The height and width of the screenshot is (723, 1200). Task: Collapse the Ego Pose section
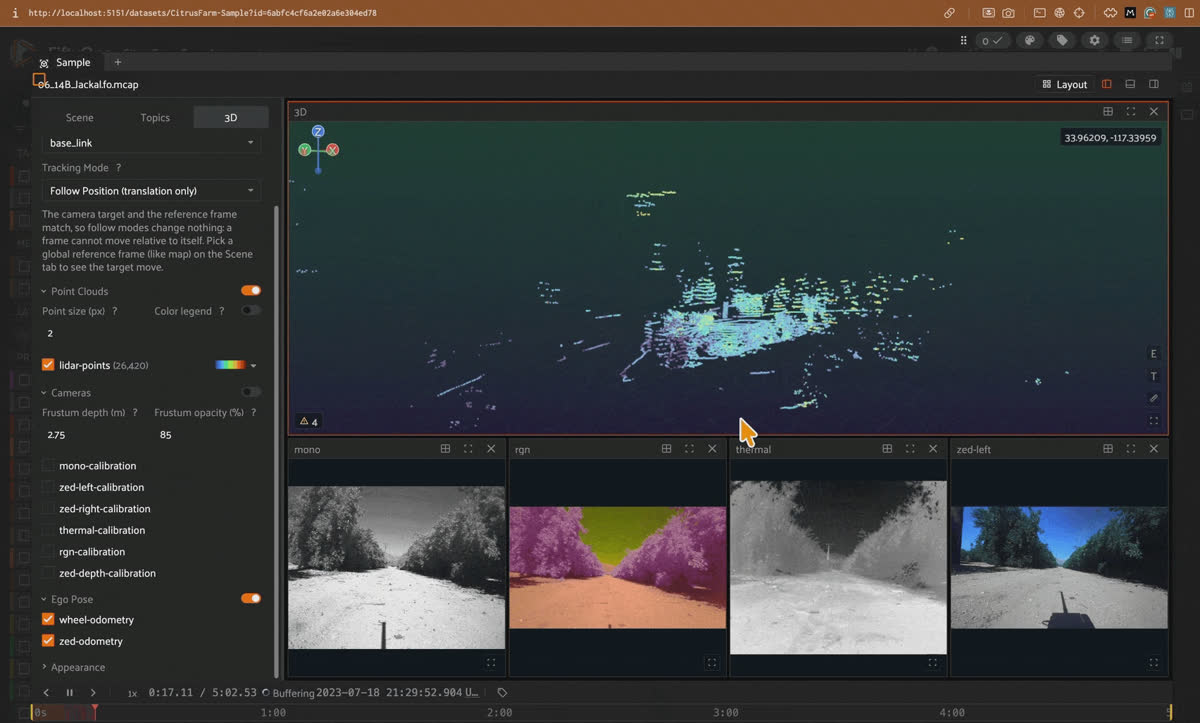pos(45,599)
